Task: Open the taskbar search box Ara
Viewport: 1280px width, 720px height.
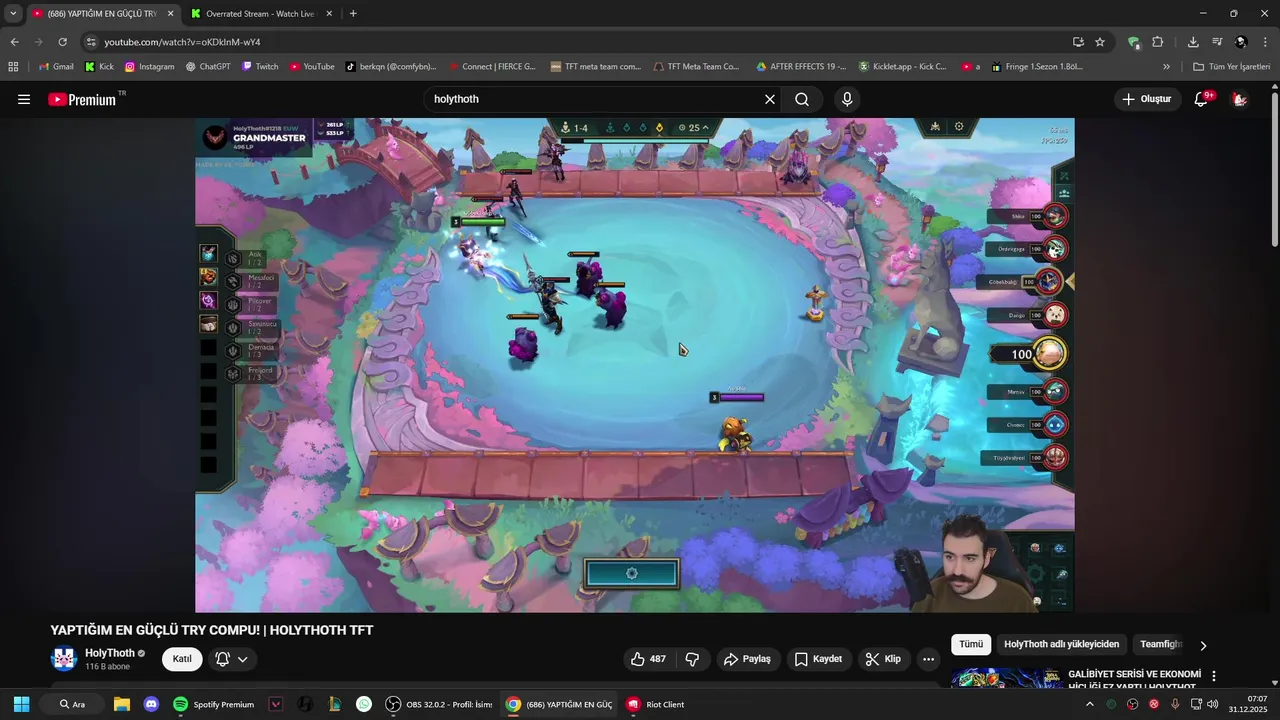Action: point(72,704)
